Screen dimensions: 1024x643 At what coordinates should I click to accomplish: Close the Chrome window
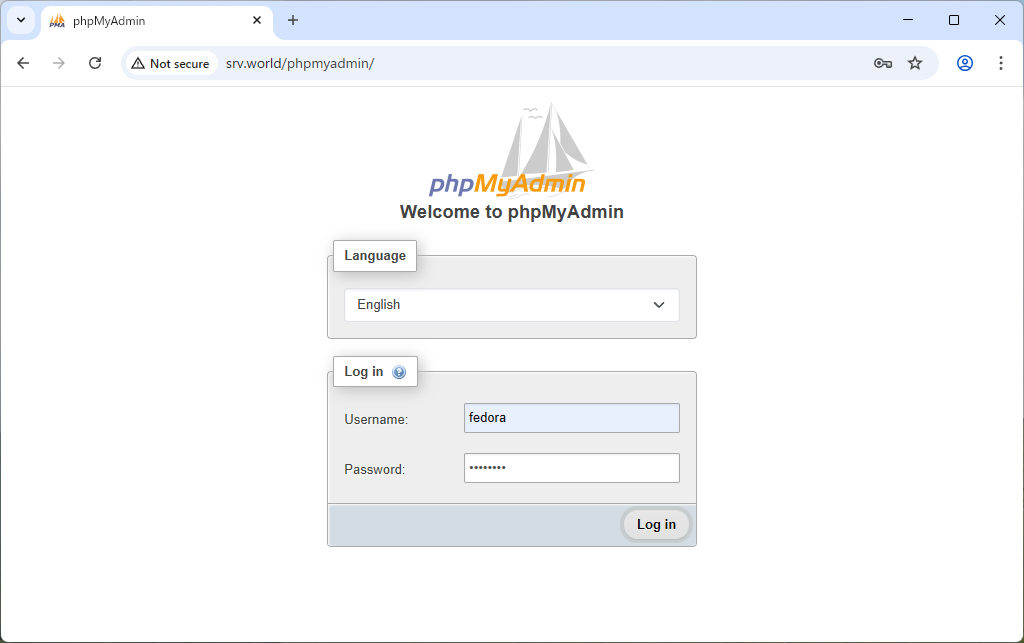(999, 20)
